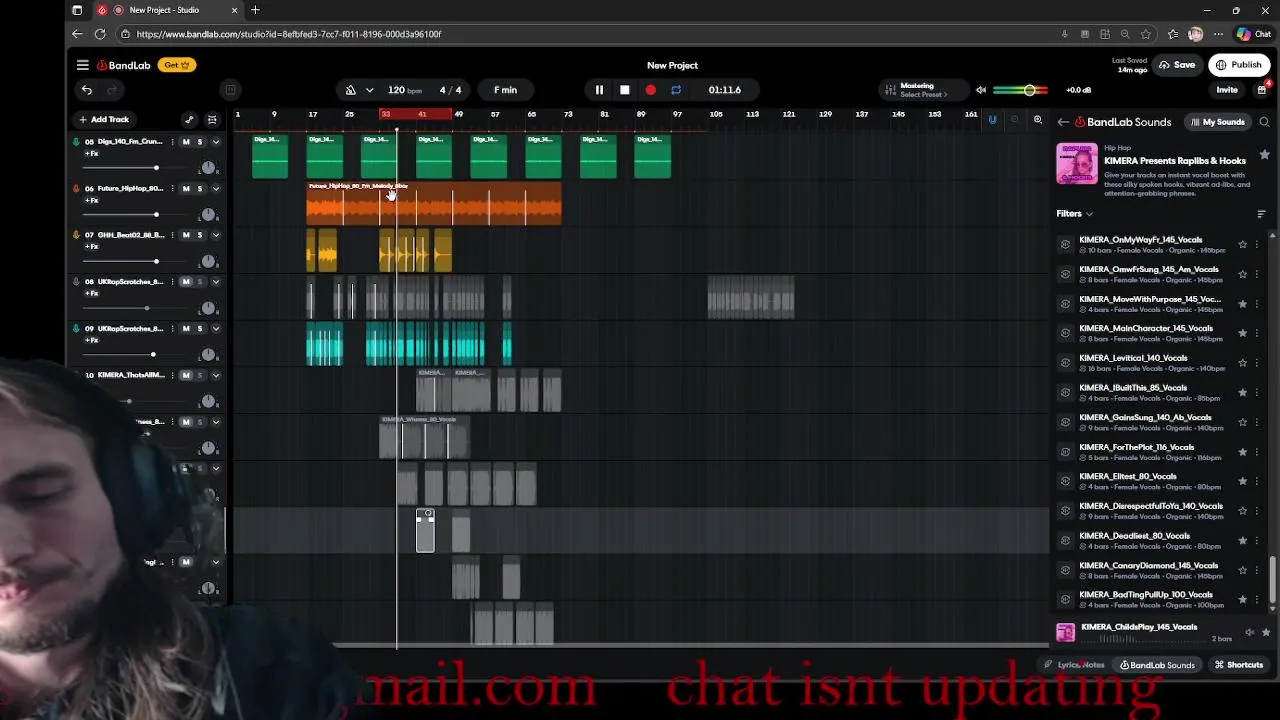Adjust volume slider of track 05 Digs_140
The image size is (1280, 720).
156,168
